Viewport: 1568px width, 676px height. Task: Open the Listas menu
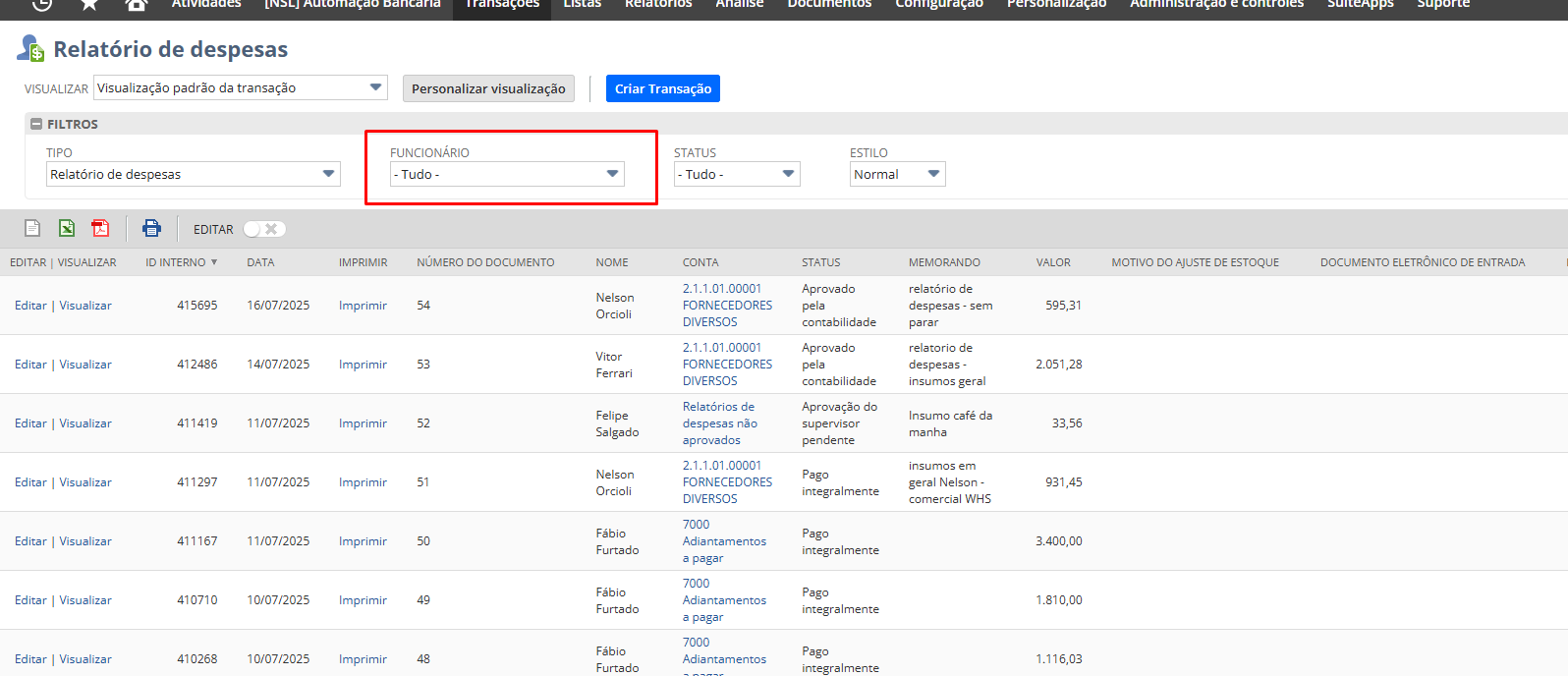pos(582,4)
